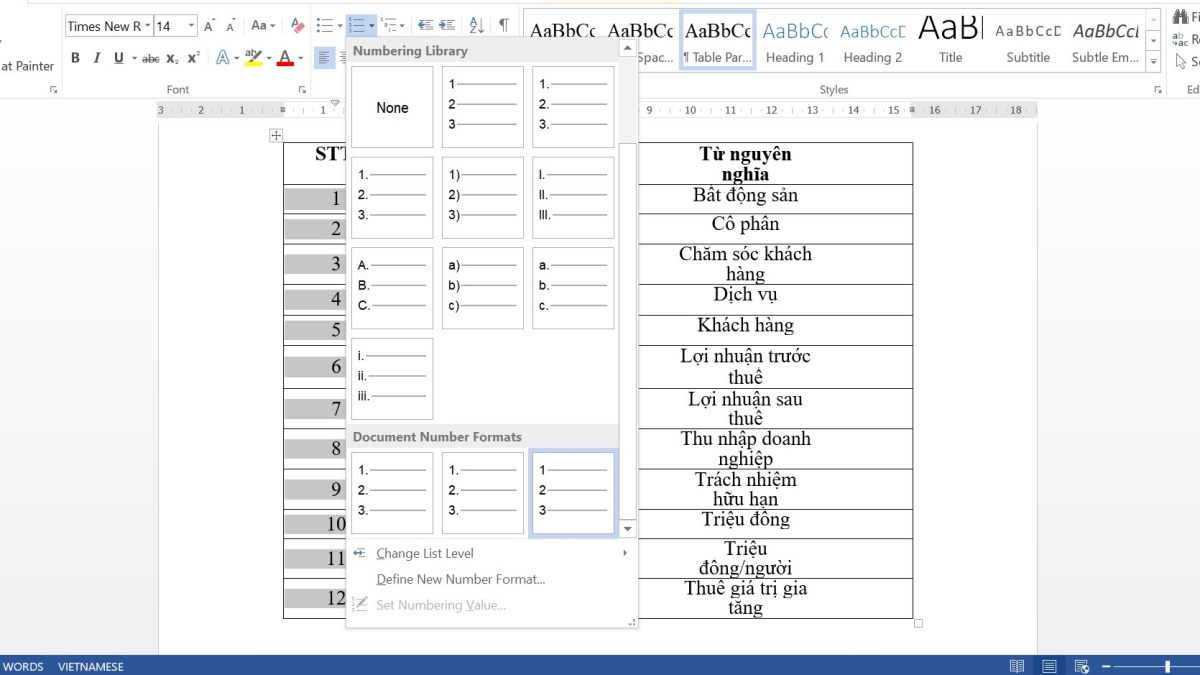This screenshot has height=675, width=1200.
Task: Click the Decrease Indent icon
Action: coord(425,26)
